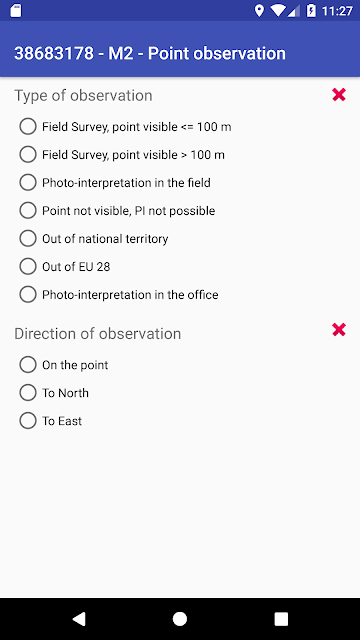Tap the battery charging status icon

pyautogui.click(x=311, y=11)
